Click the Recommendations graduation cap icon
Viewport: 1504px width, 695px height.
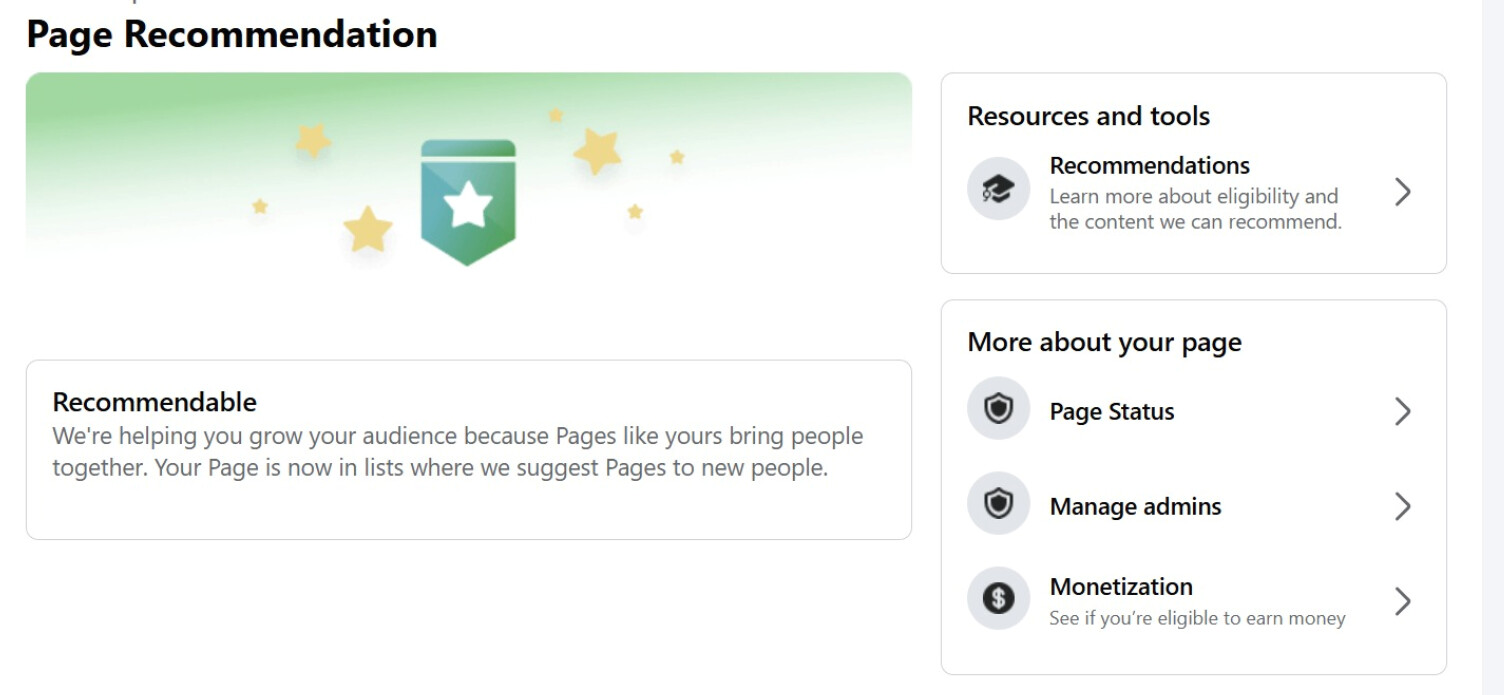pos(998,188)
